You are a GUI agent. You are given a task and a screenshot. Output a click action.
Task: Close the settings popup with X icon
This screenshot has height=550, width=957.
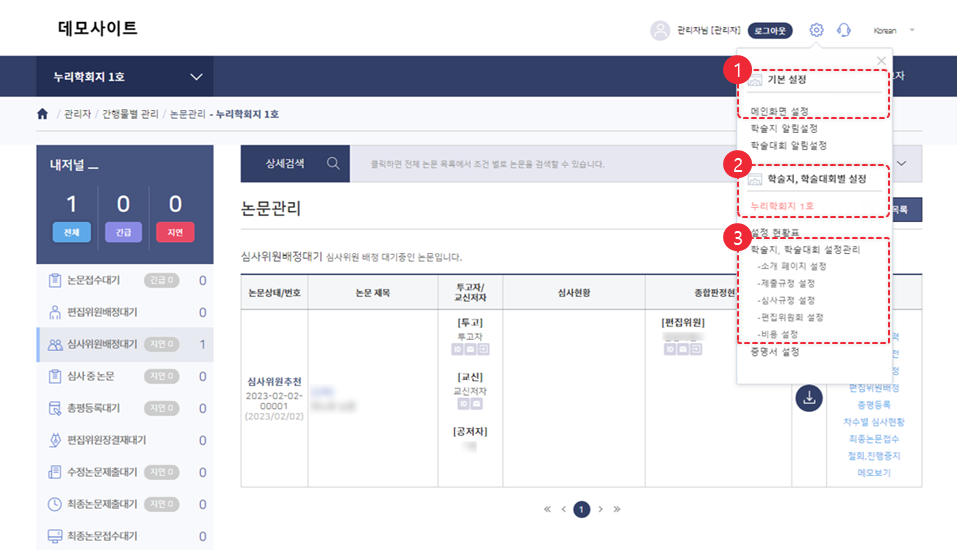[x=881, y=61]
